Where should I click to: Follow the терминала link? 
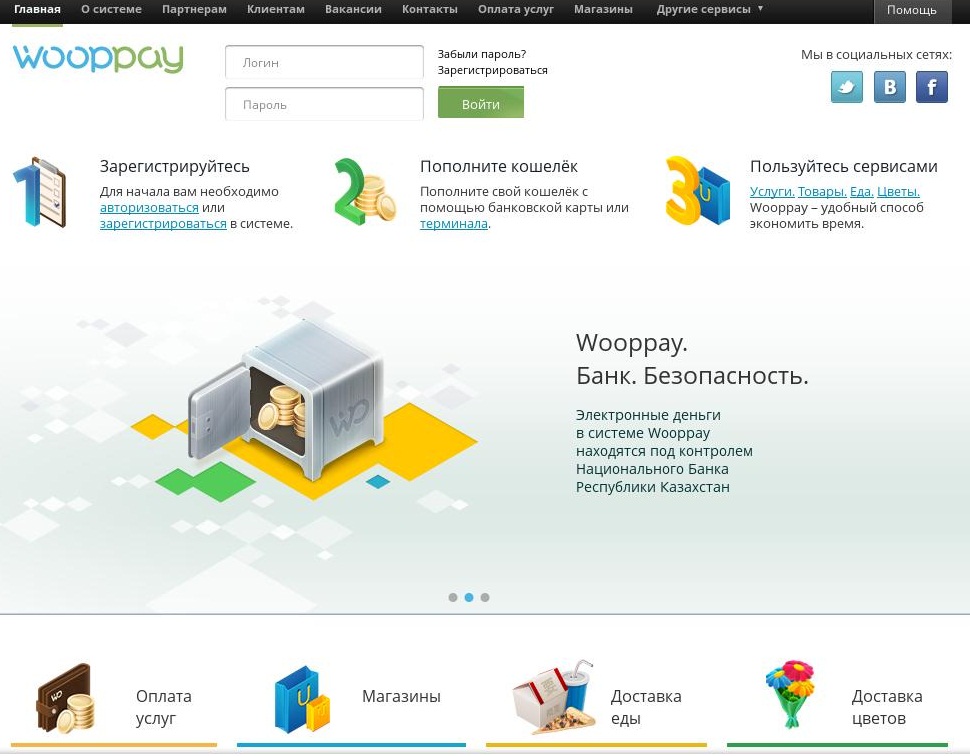pyautogui.click(x=453, y=224)
